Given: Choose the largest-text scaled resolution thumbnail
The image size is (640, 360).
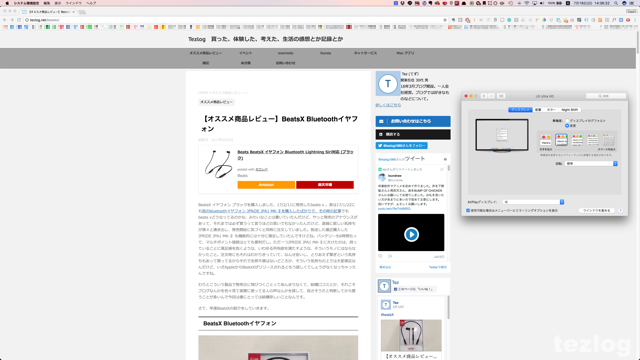Looking at the screenshot, I should (x=546, y=140).
